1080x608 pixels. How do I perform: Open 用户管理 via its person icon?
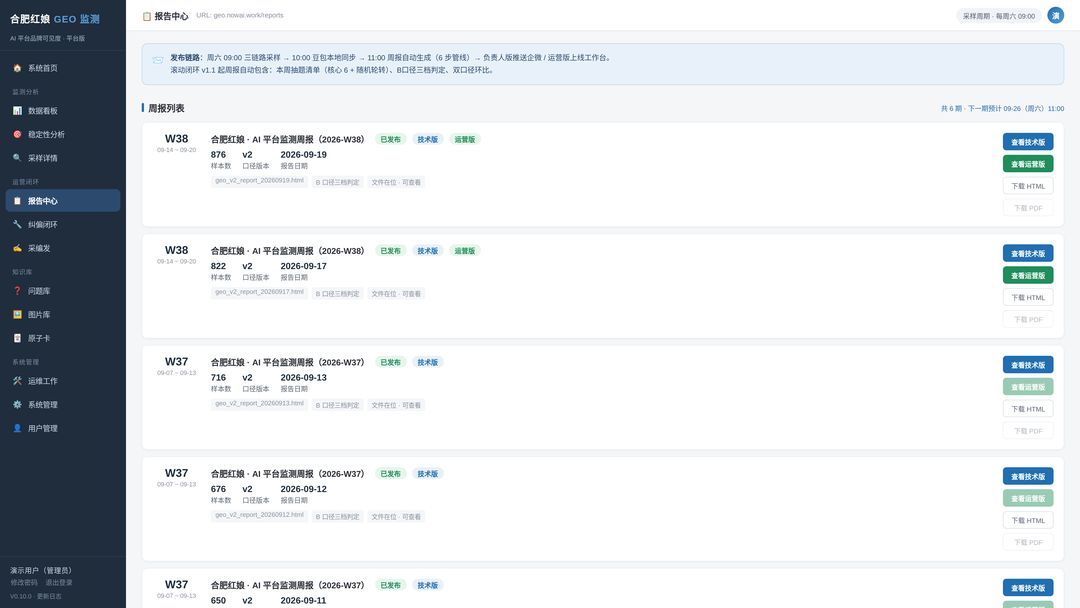point(17,428)
